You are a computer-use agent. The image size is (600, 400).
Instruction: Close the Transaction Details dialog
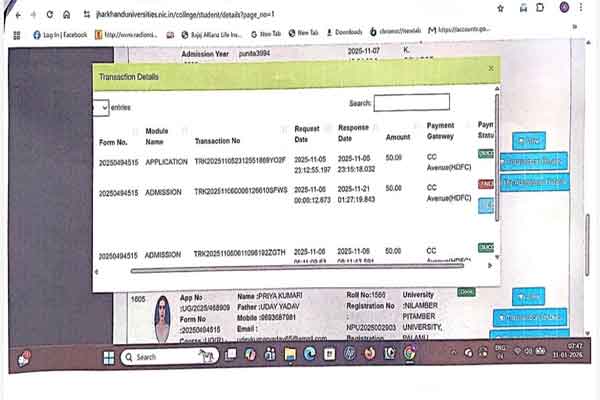[489, 68]
